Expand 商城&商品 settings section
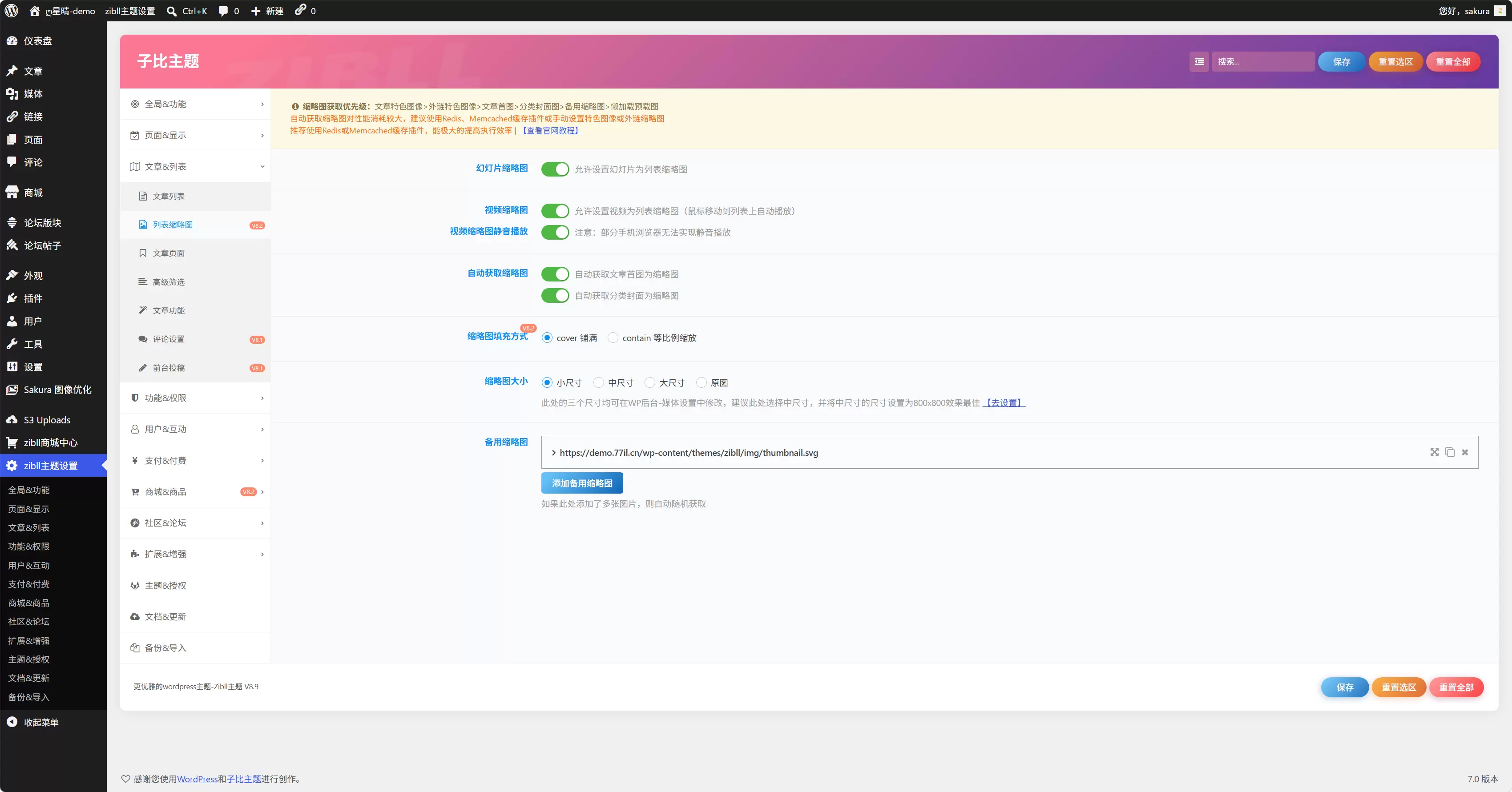Viewport: 1512px width, 792px height. 195,492
